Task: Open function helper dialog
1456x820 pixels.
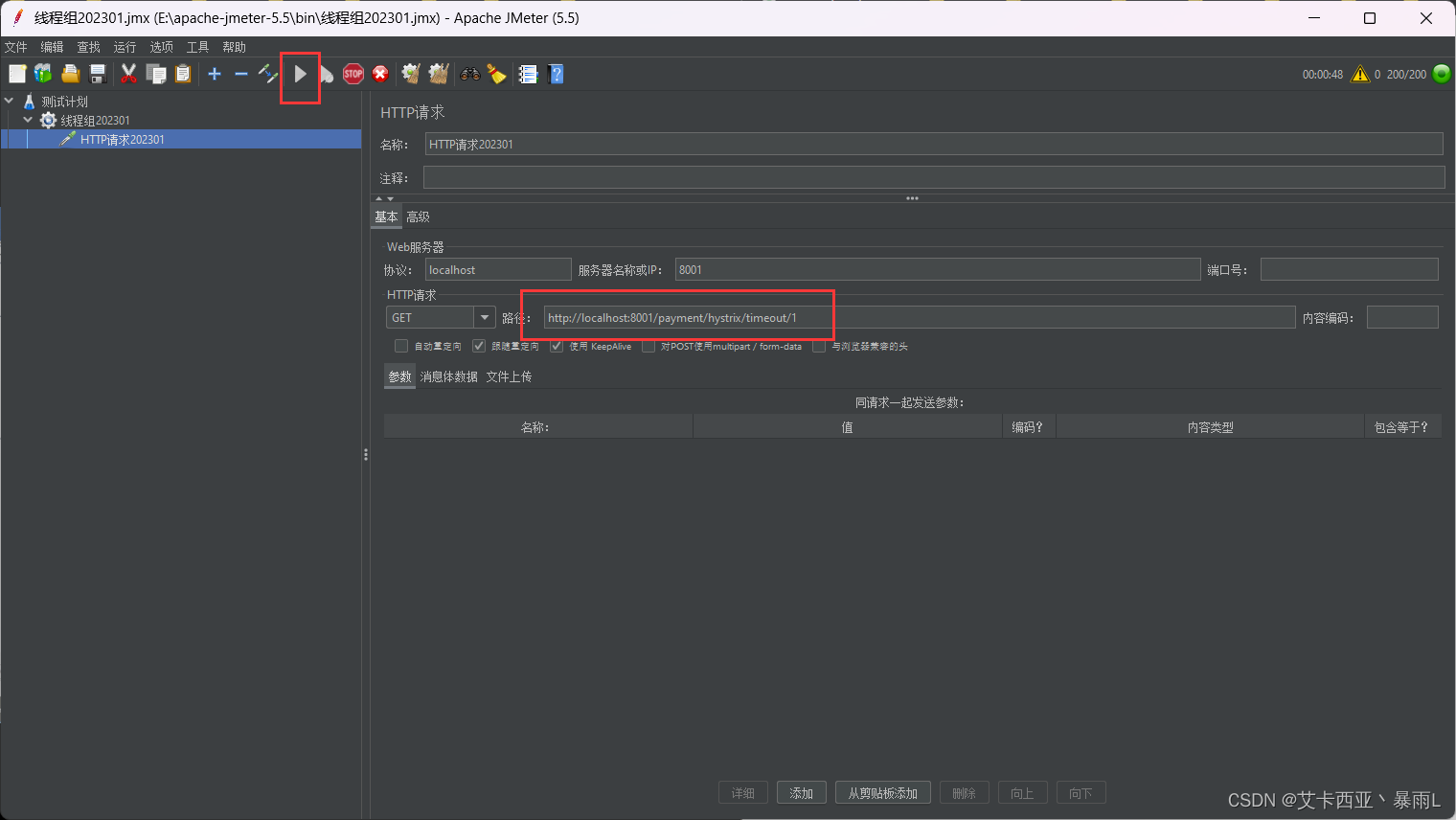Action: 528,74
